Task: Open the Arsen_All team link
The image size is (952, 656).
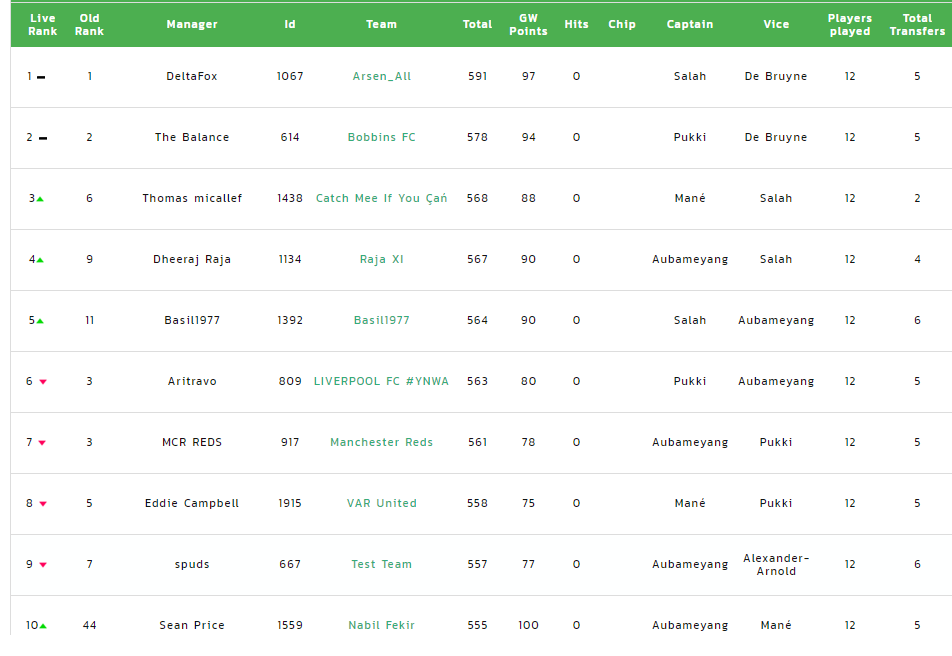Action: tap(382, 77)
